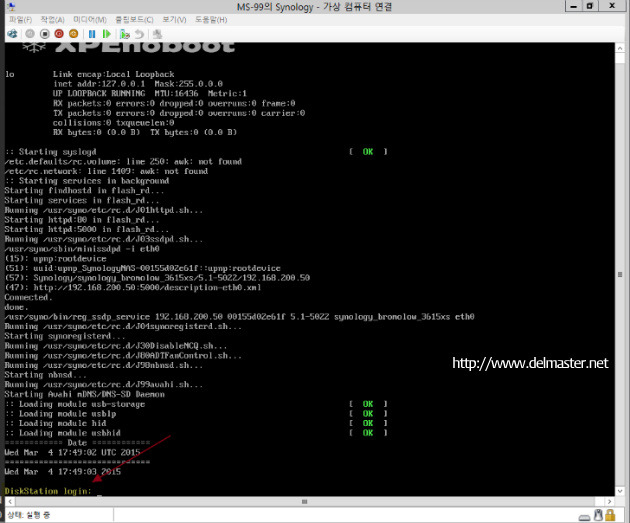Create a checkpoint using the toolbar icon
Screen dimensions: 630x523
[x=125, y=34]
